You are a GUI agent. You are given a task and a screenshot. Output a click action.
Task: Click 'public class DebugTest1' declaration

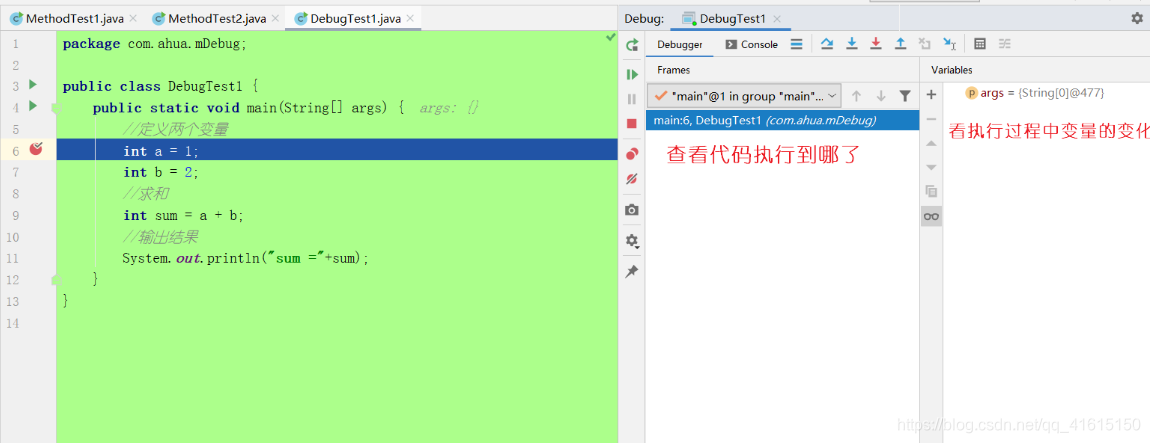pyautogui.click(x=160, y=87)
